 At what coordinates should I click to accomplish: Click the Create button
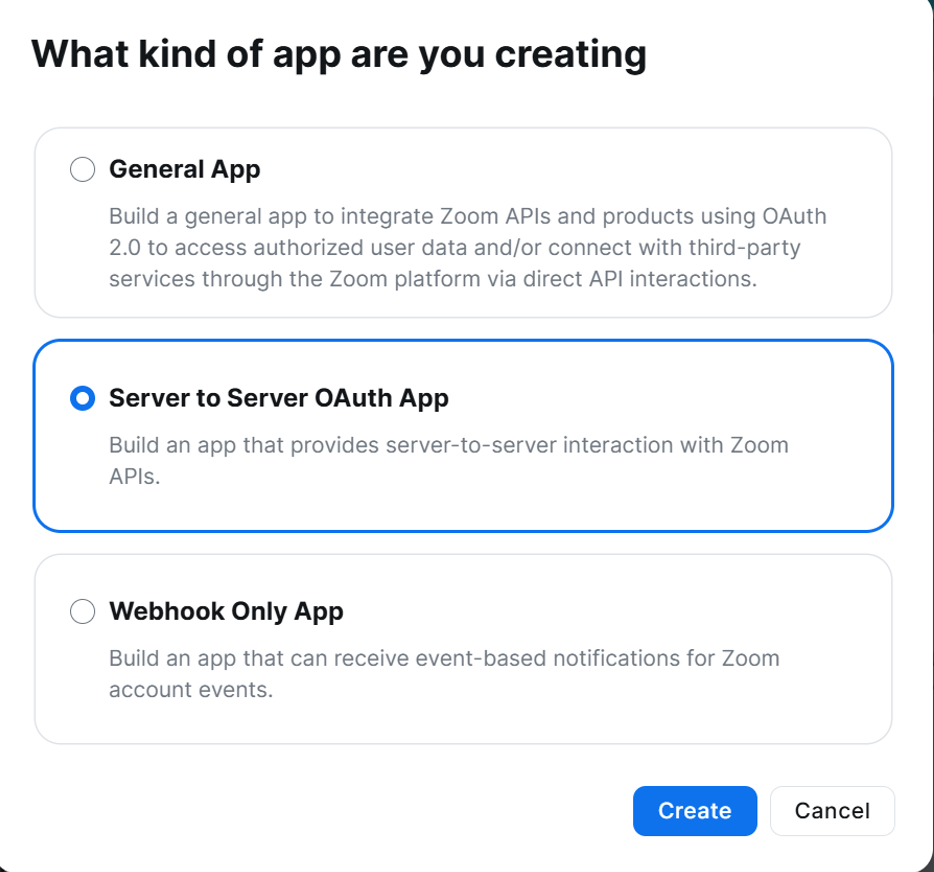(x=695, y=811)
